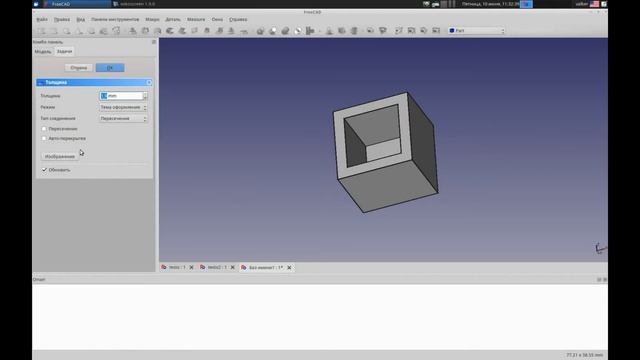Uncheck the Обновить checkbox
The height and width of the screenshot is (360, 640).
(44, 170)
